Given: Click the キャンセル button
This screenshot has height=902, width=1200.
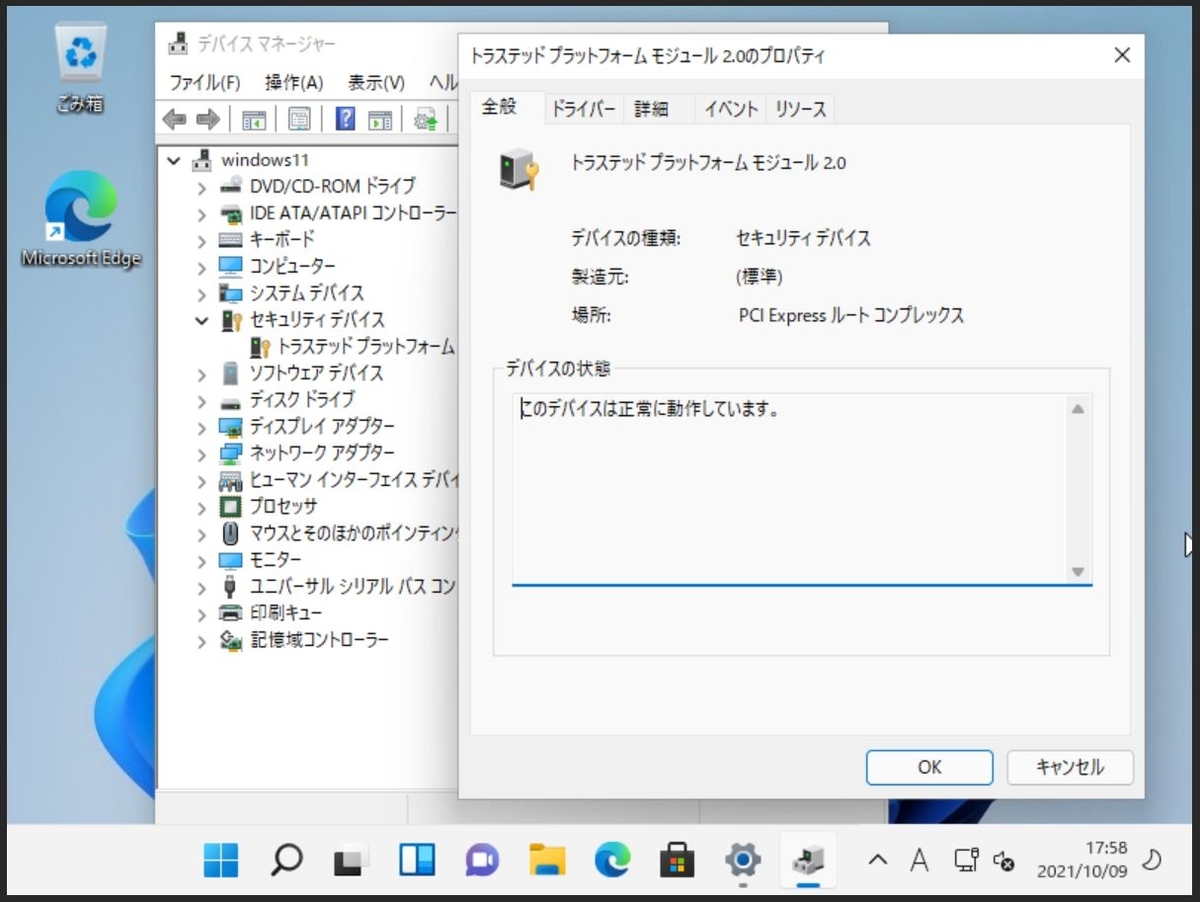Looking at the screenshot, I should tap(1069, 767).
